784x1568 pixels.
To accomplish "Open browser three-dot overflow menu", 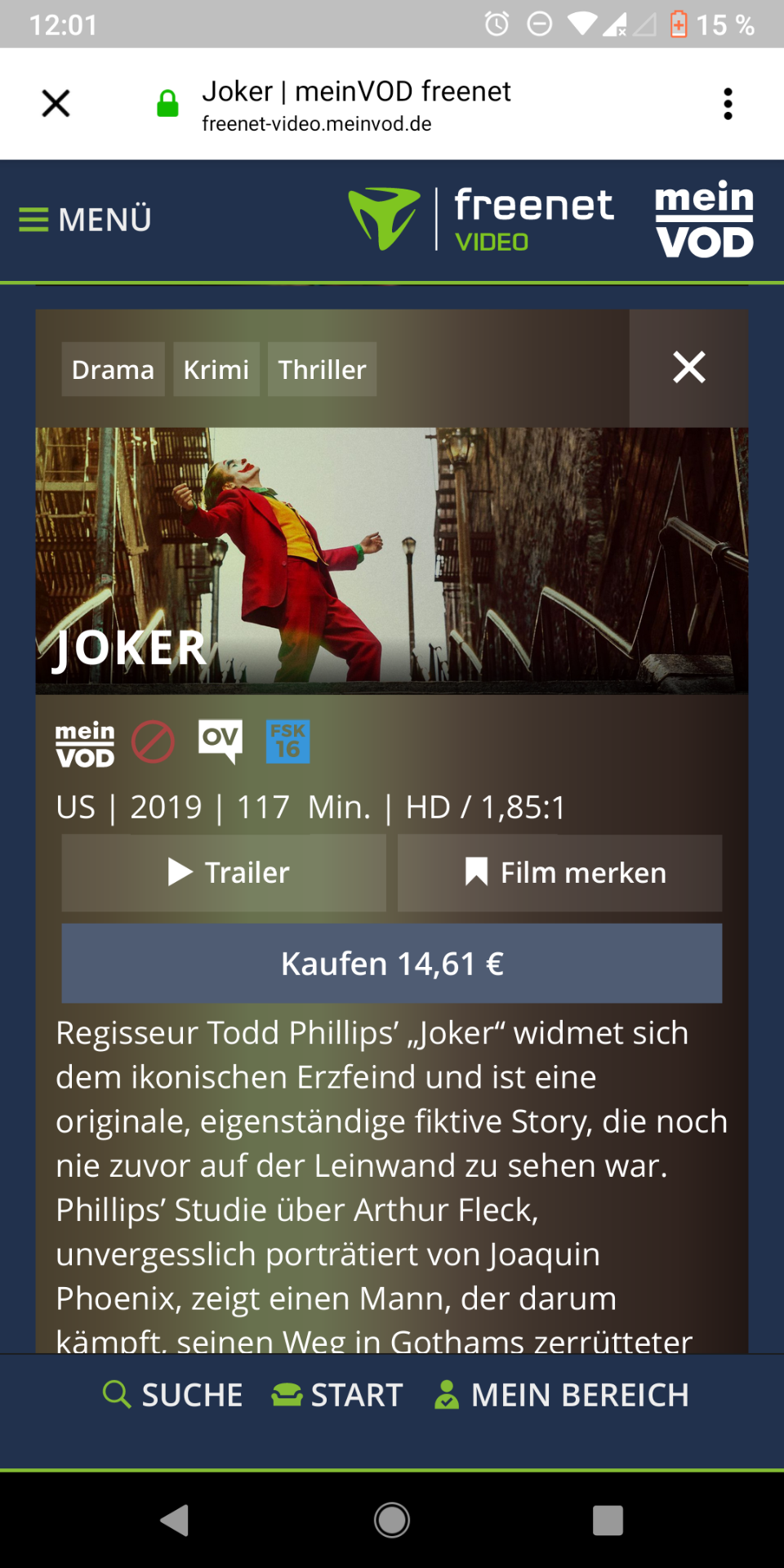I will 728,104.
